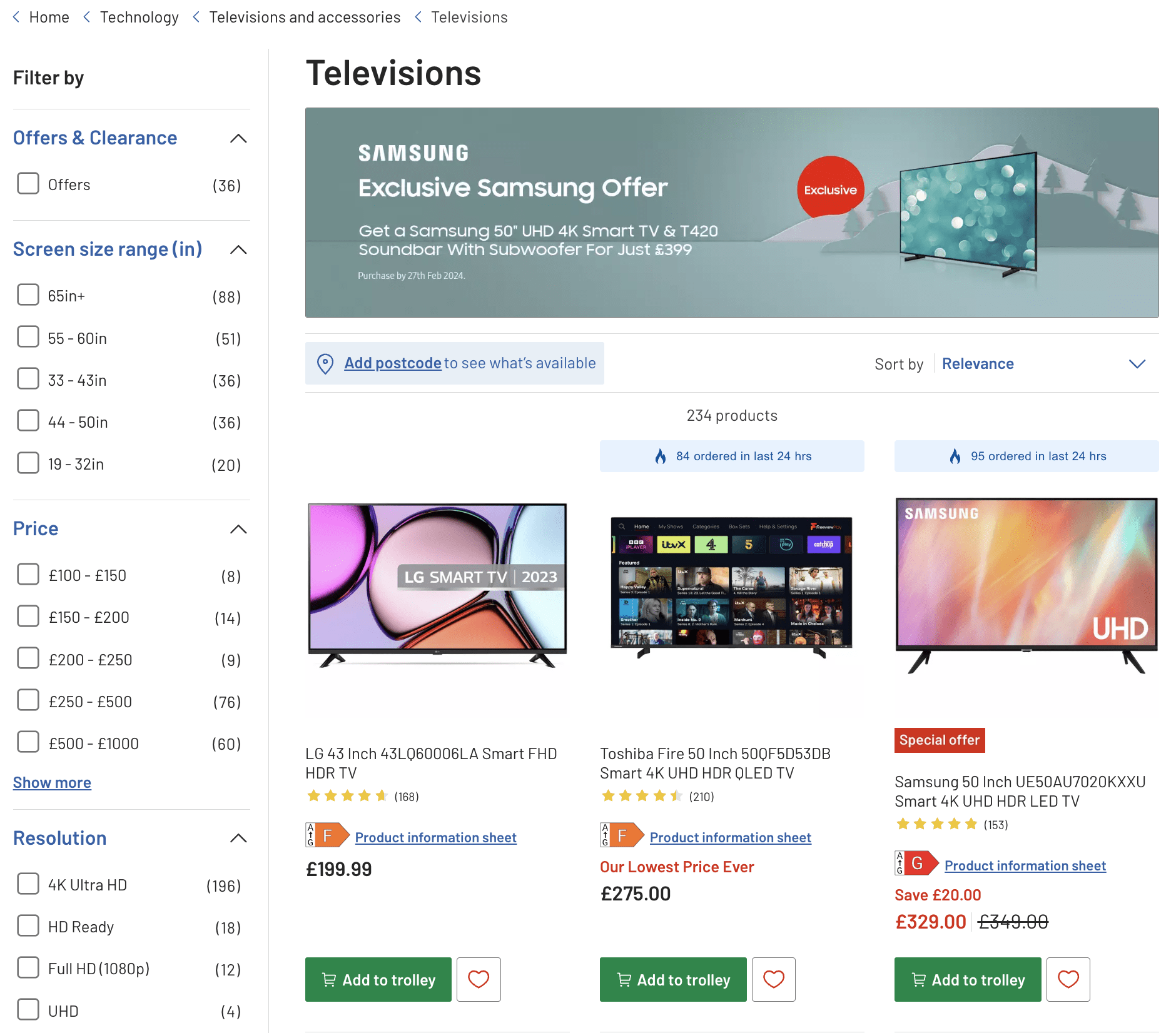Click the Toshiba Fire TV product image

coord(732,587)
